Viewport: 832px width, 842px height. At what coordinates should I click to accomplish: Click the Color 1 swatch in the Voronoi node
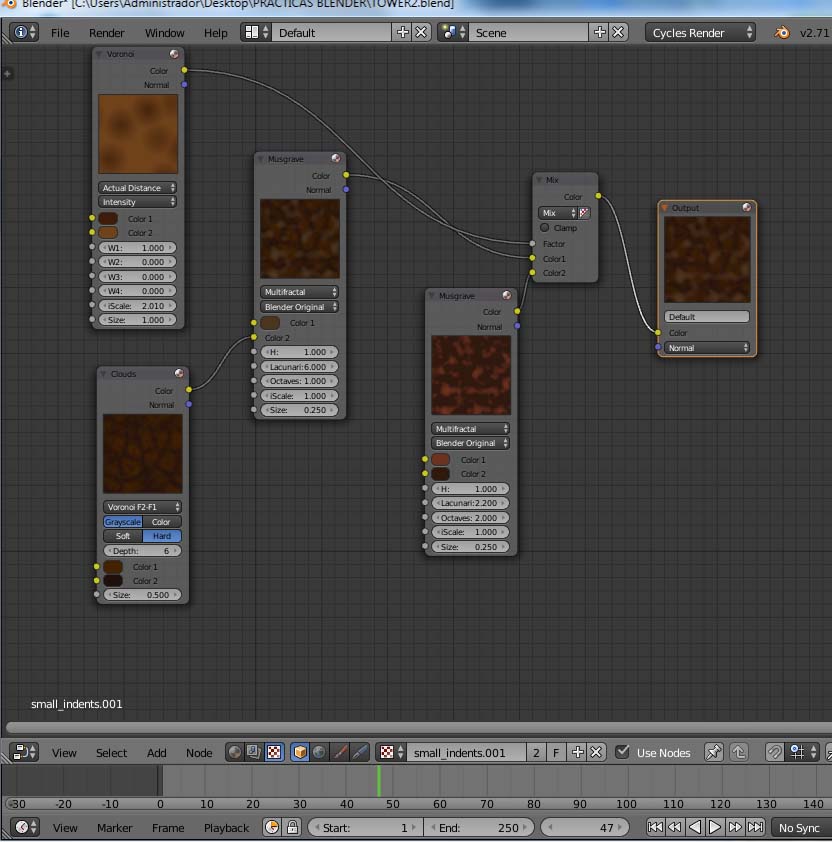click(108, 218)
